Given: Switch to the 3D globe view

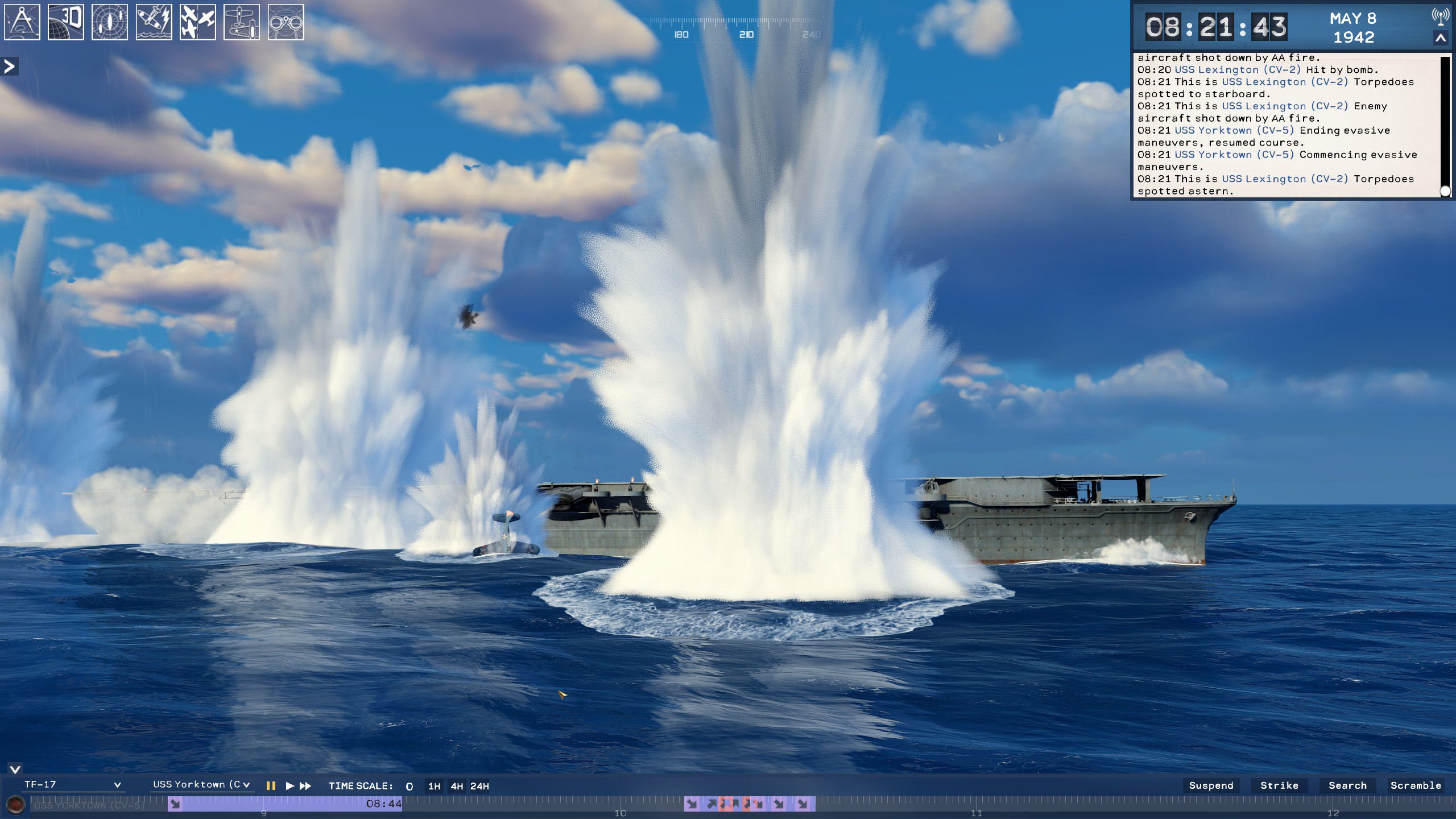Looking at the screenshot, I should (x=66, y=22).
